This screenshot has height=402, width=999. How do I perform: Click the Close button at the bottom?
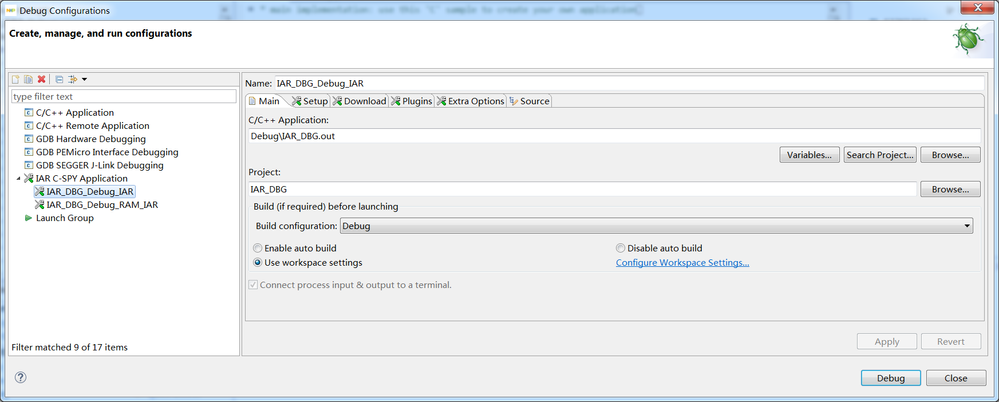coord(956,378)
